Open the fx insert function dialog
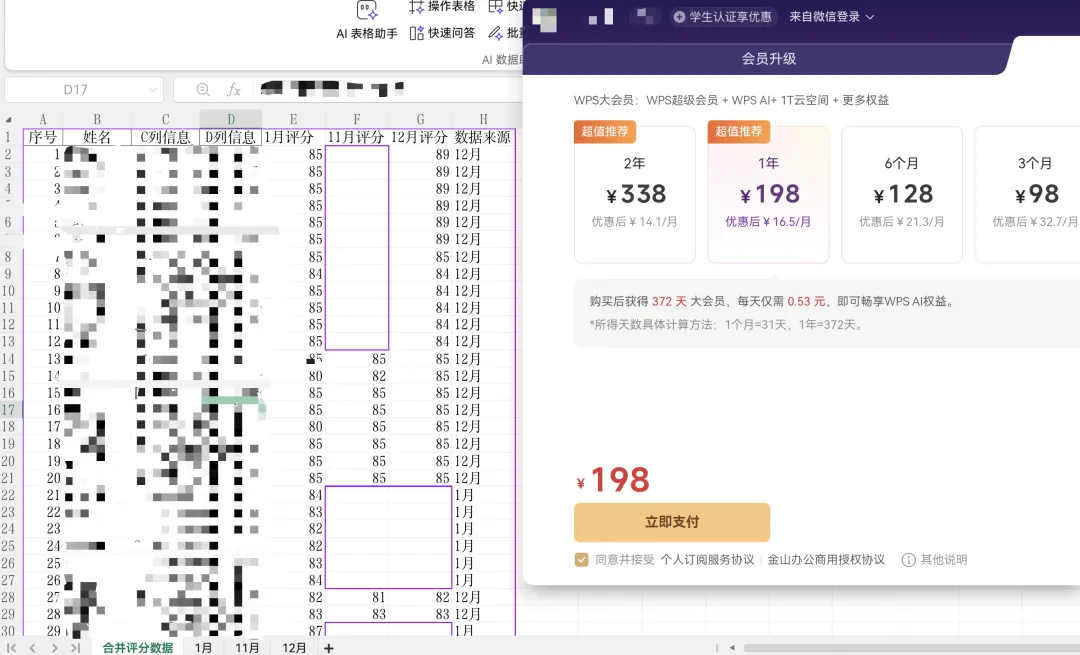 (x=234, y=90)
